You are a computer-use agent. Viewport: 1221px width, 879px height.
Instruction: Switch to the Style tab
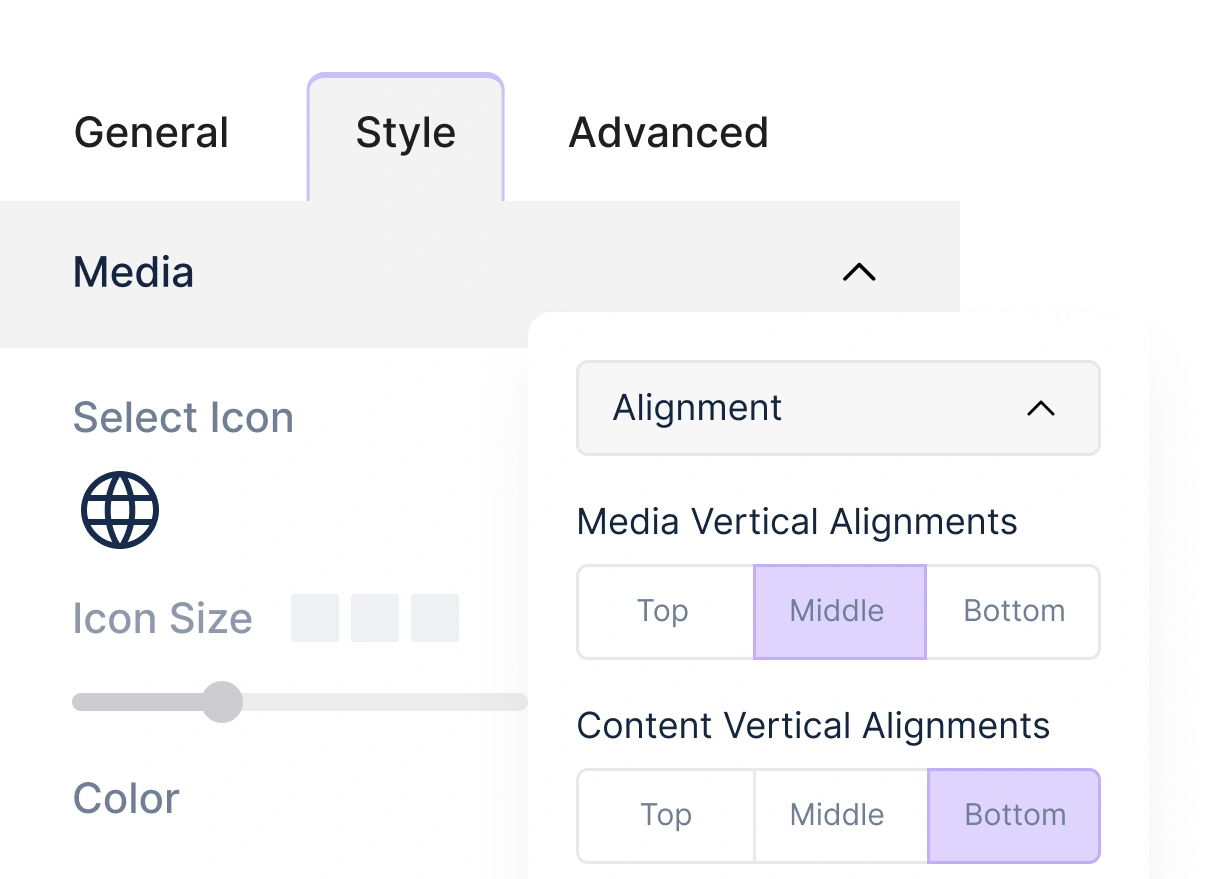[405, 133]
